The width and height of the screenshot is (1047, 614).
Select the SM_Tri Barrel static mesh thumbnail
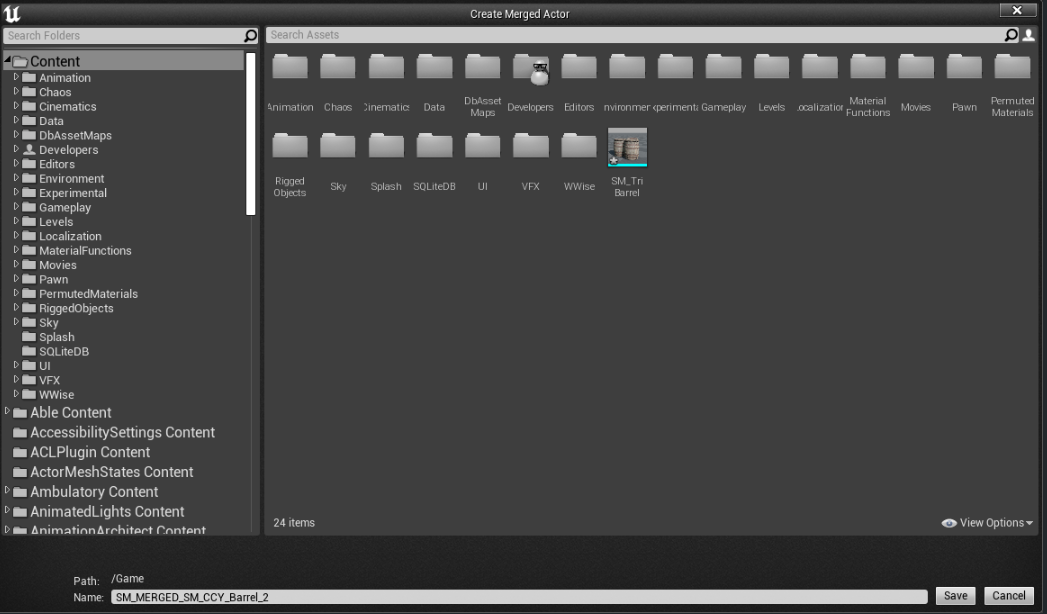click(x=627, y=147)
